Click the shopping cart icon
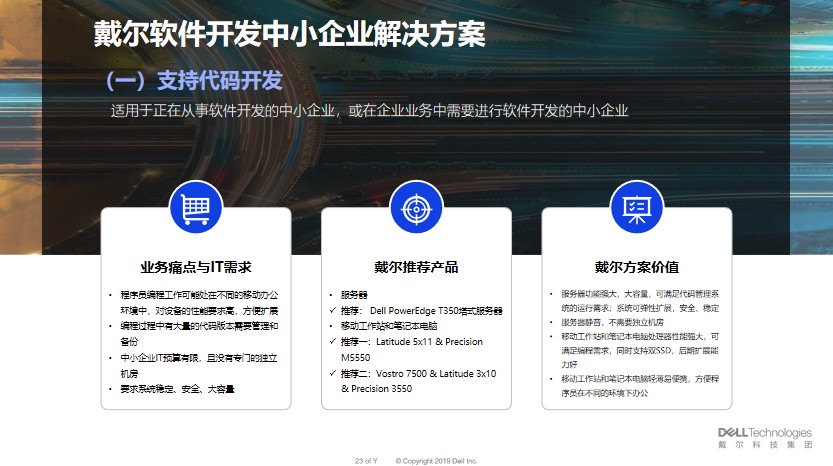This screenshot has width=833, height=466. click(x=196, y=208)
